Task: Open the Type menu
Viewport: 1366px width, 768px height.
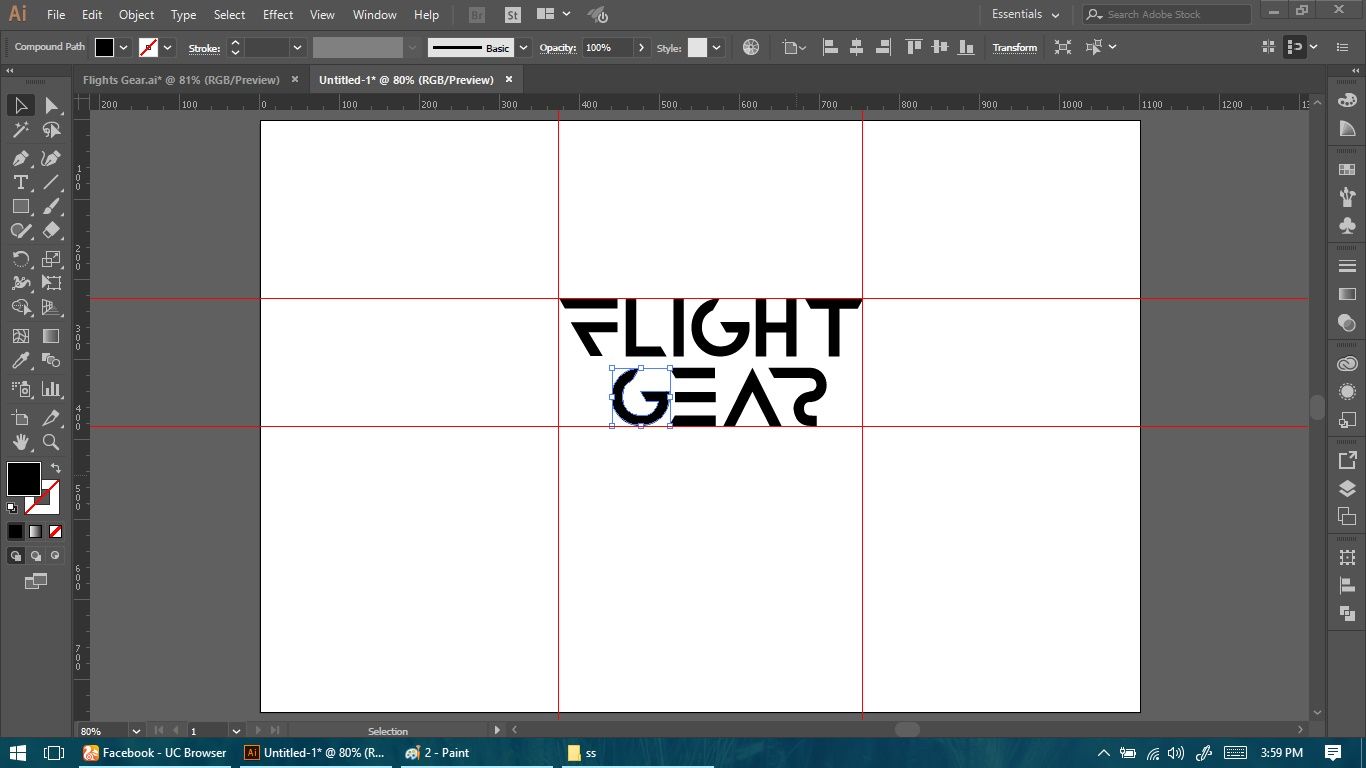Action: [x=183, y=15]
